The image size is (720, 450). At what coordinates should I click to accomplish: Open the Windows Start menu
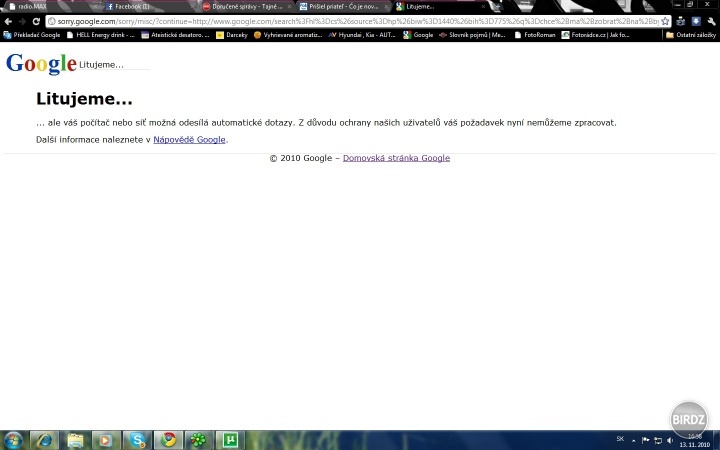[13, 440]
